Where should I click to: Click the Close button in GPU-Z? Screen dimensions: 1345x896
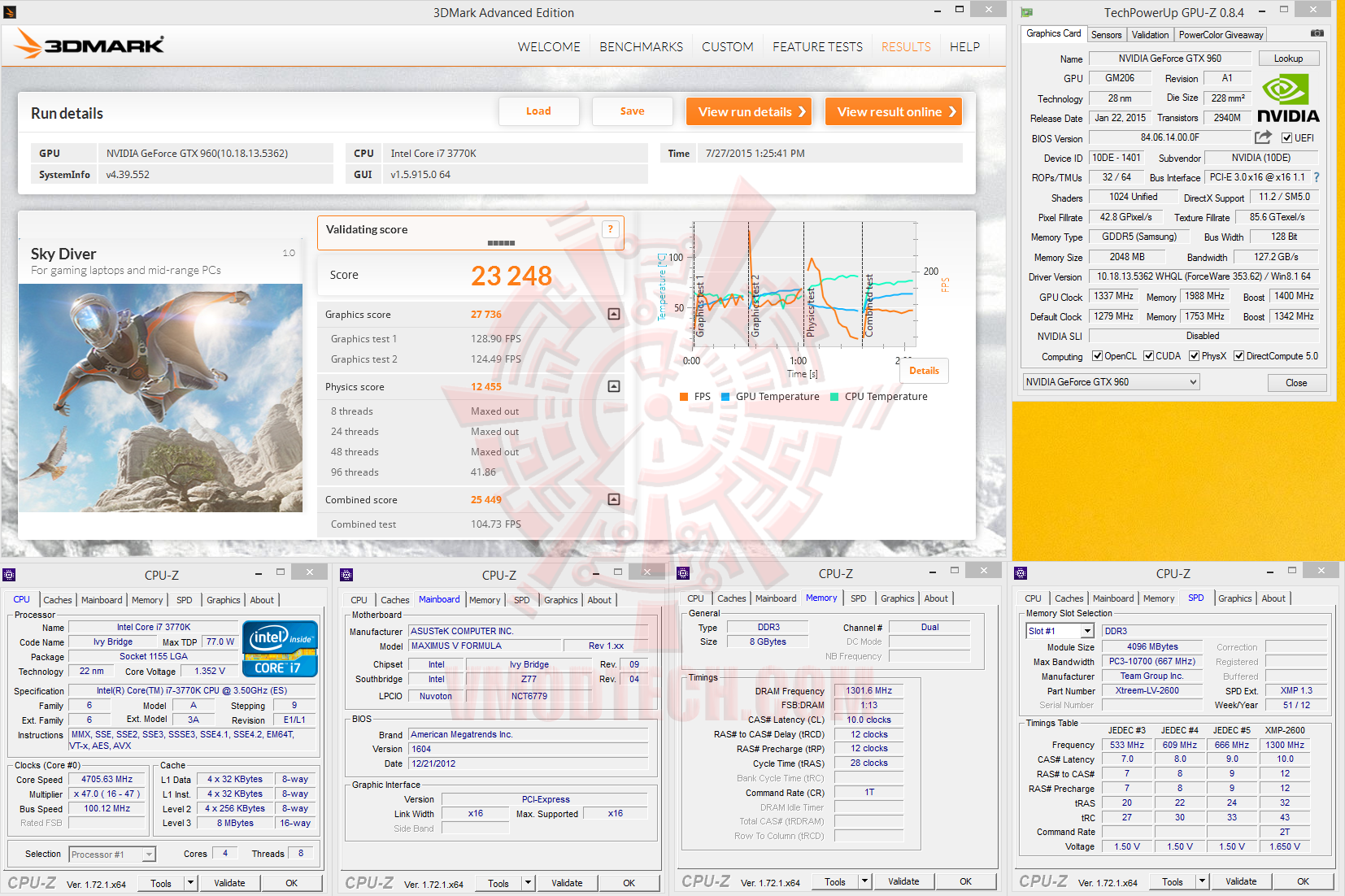point(1296,383)
